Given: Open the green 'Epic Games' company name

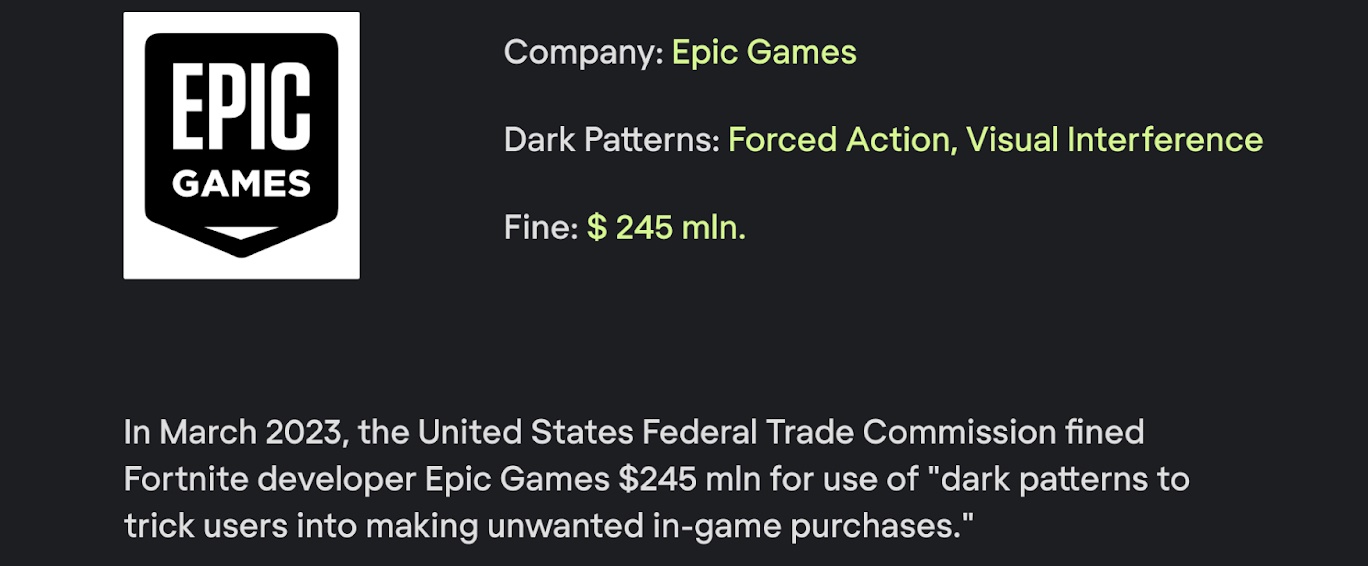Looking at the screenshot, I should coord(764,52).
